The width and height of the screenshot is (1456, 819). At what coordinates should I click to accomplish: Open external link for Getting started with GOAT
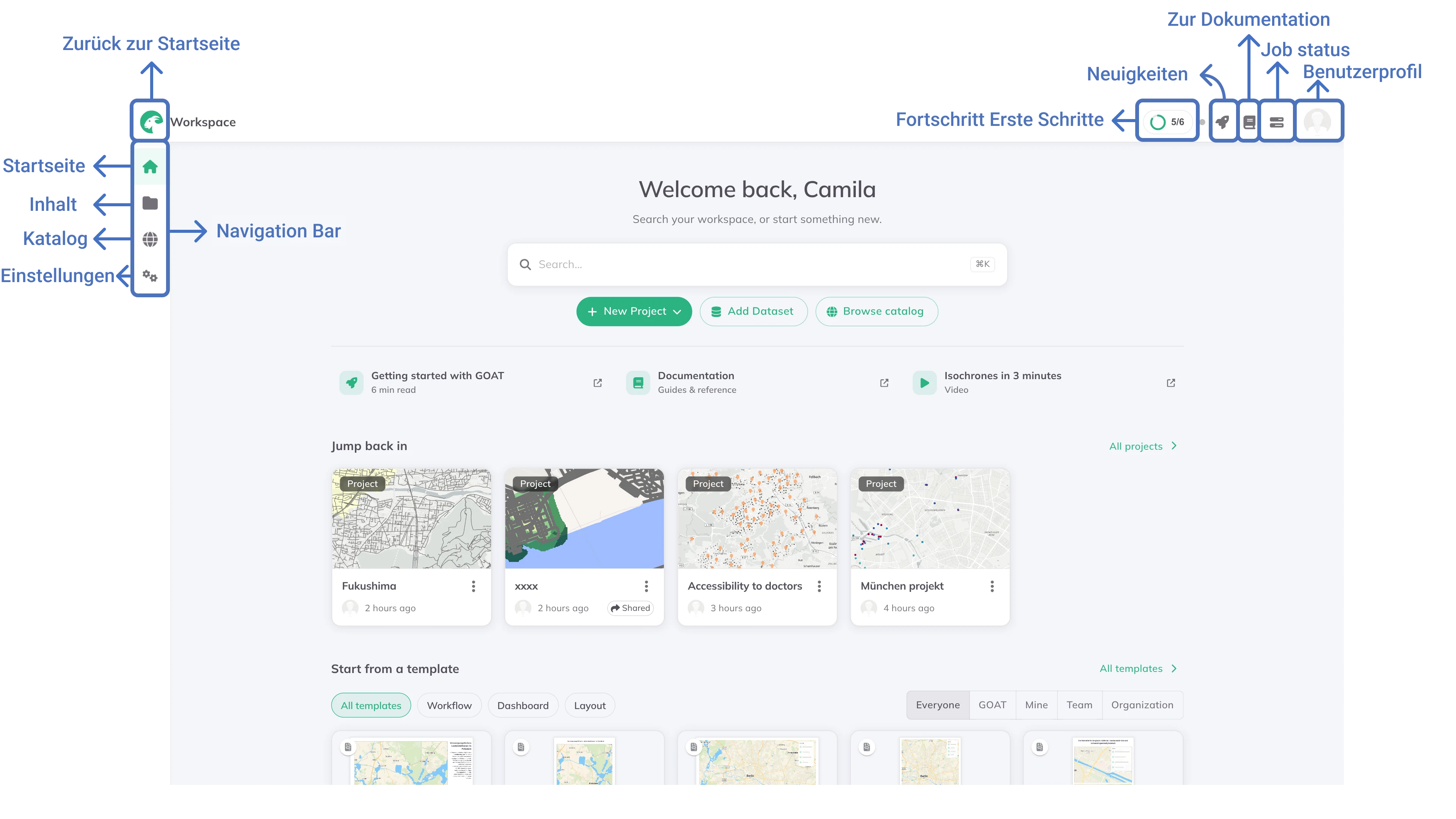[598, 383]
